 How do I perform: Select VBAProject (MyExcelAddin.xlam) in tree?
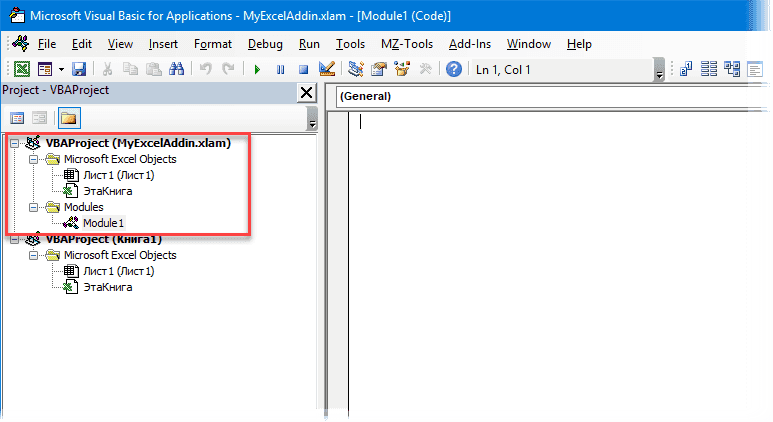138,143
